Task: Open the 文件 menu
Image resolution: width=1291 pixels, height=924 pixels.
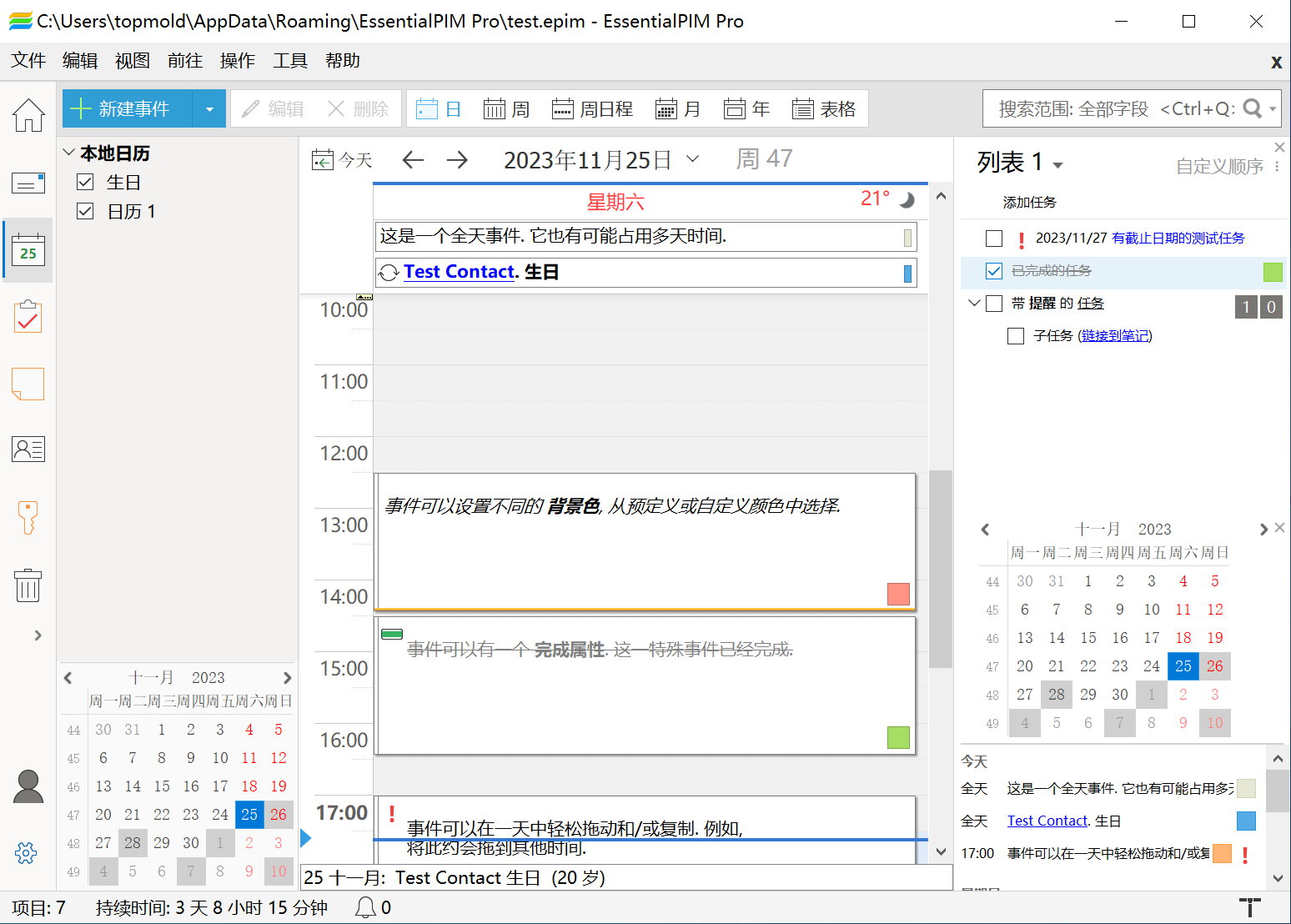Action: pos(28,61)
